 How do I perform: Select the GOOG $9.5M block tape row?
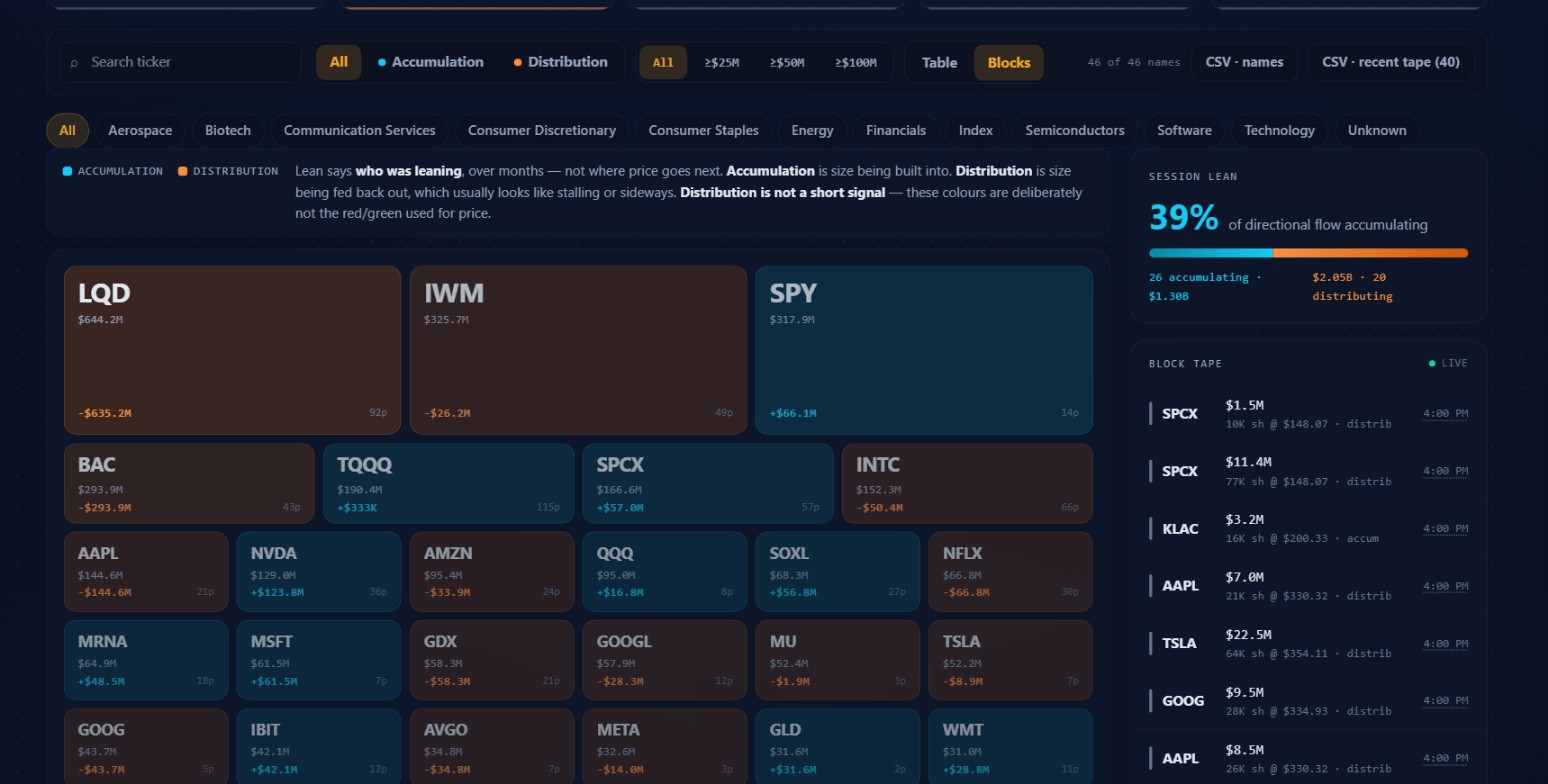pos(1308,701)
